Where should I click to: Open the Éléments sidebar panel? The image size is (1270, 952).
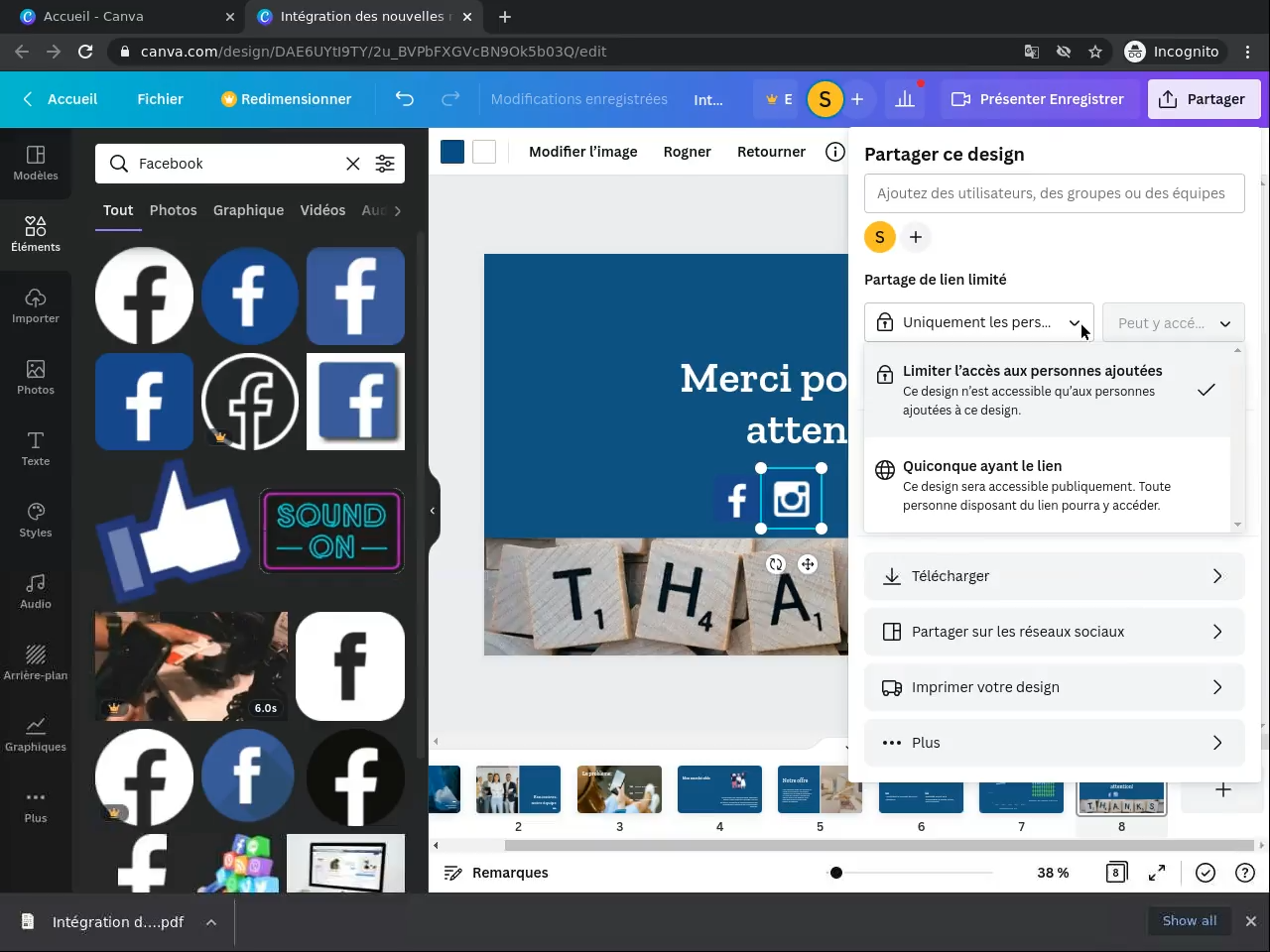coord(36,235)
